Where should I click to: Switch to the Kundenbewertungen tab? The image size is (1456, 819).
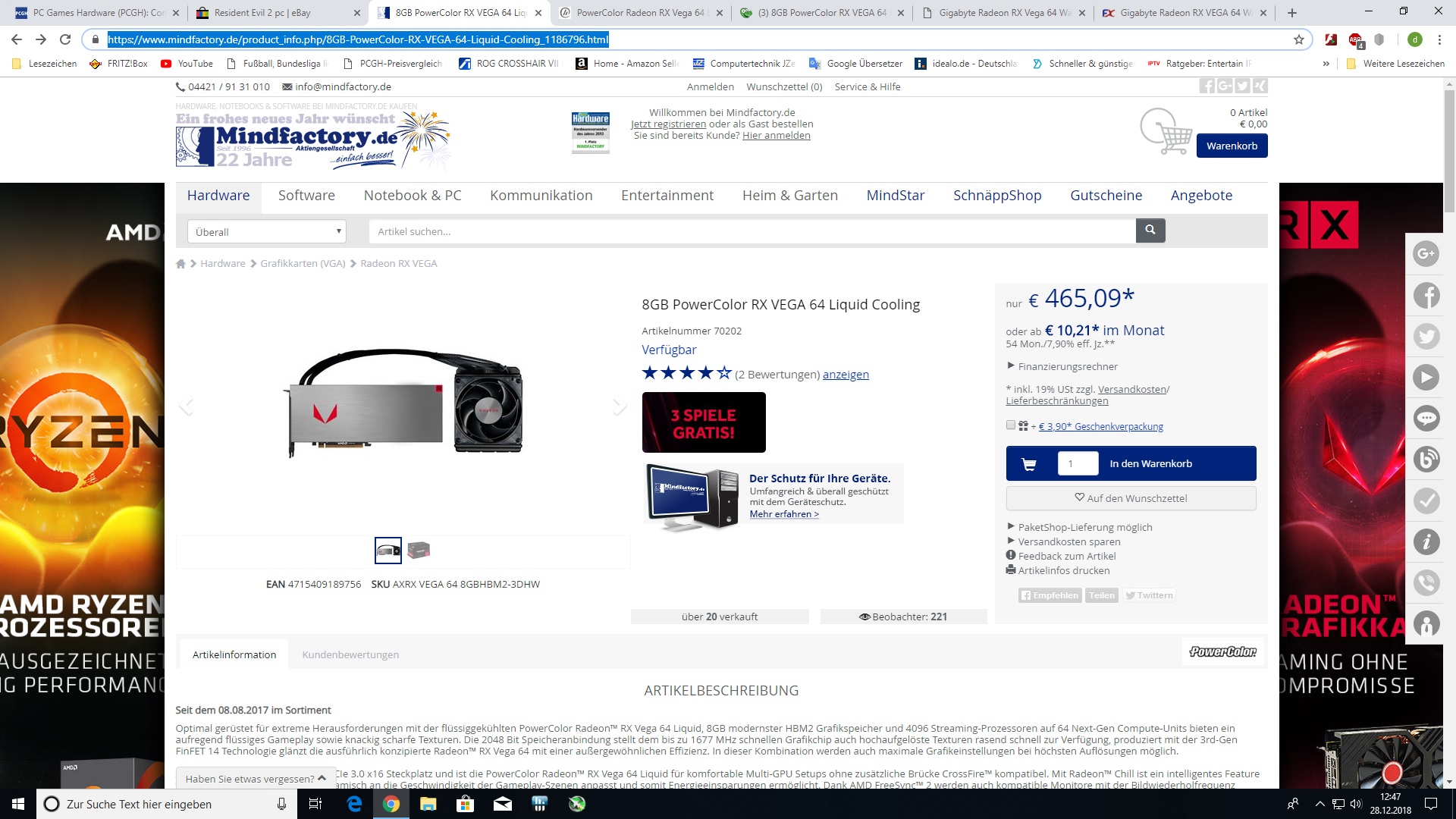click(x=350, y=654)
